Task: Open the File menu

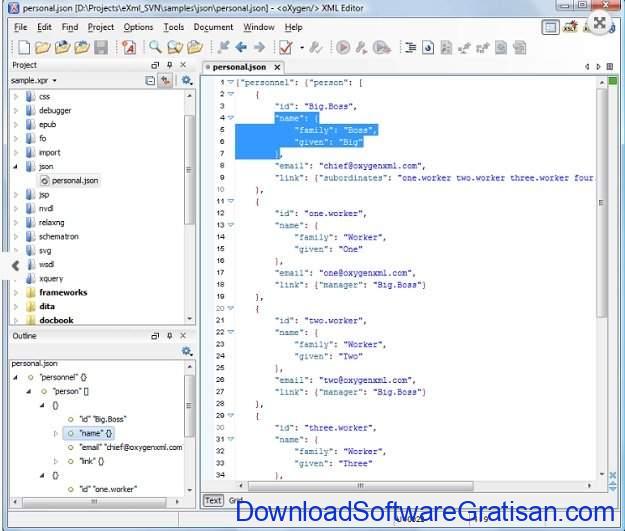Action: coord(20,27)
